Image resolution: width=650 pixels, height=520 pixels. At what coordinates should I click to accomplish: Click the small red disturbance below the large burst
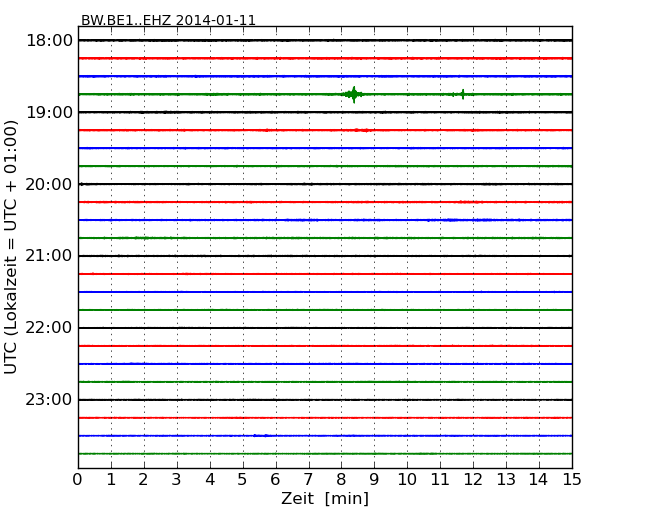coord(362,130)
